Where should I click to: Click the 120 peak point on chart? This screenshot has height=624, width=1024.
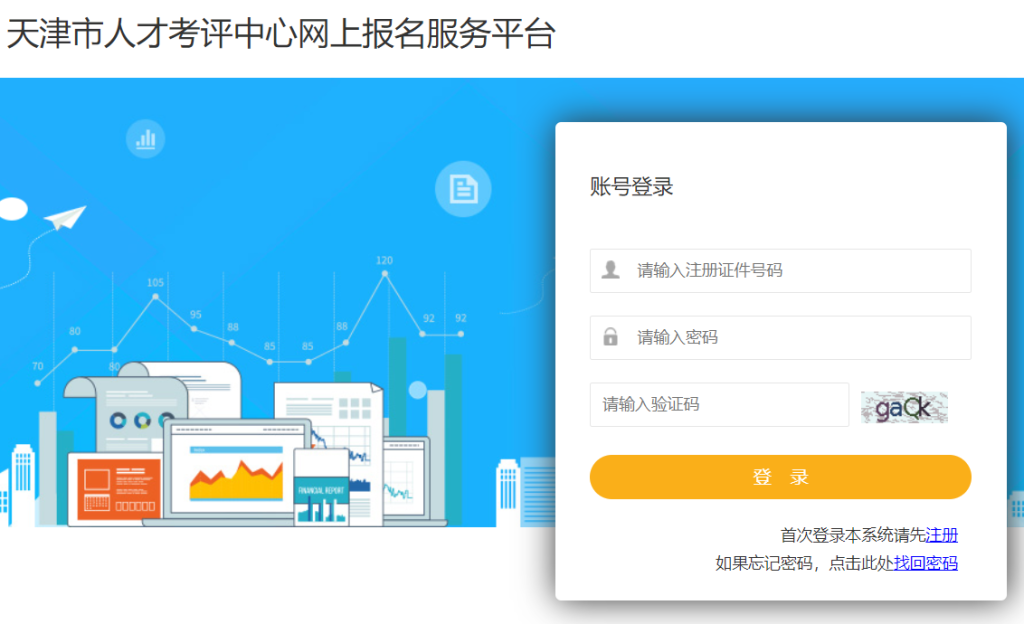tap(385, 274)
